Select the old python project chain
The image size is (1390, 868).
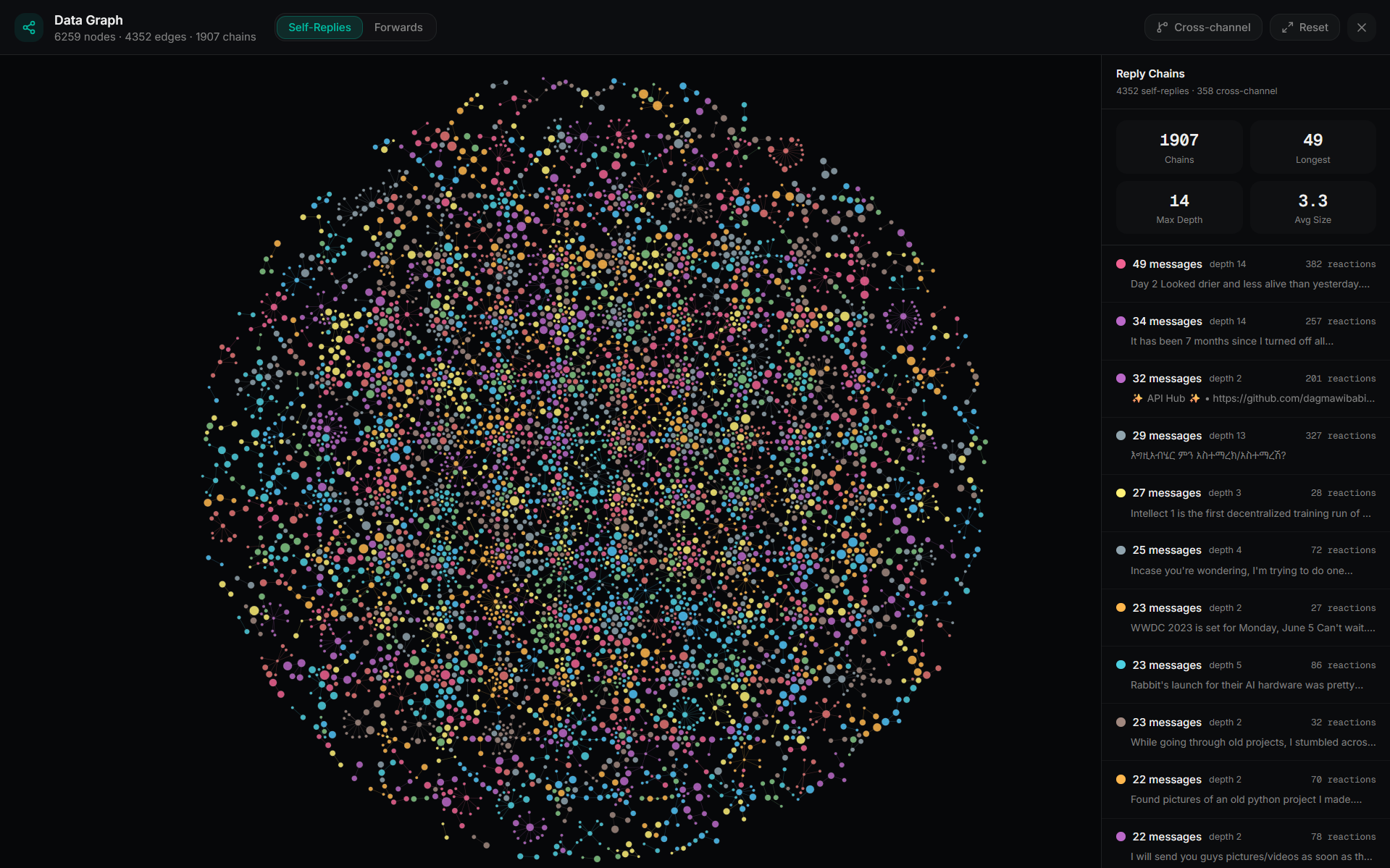coord(1245,789)
